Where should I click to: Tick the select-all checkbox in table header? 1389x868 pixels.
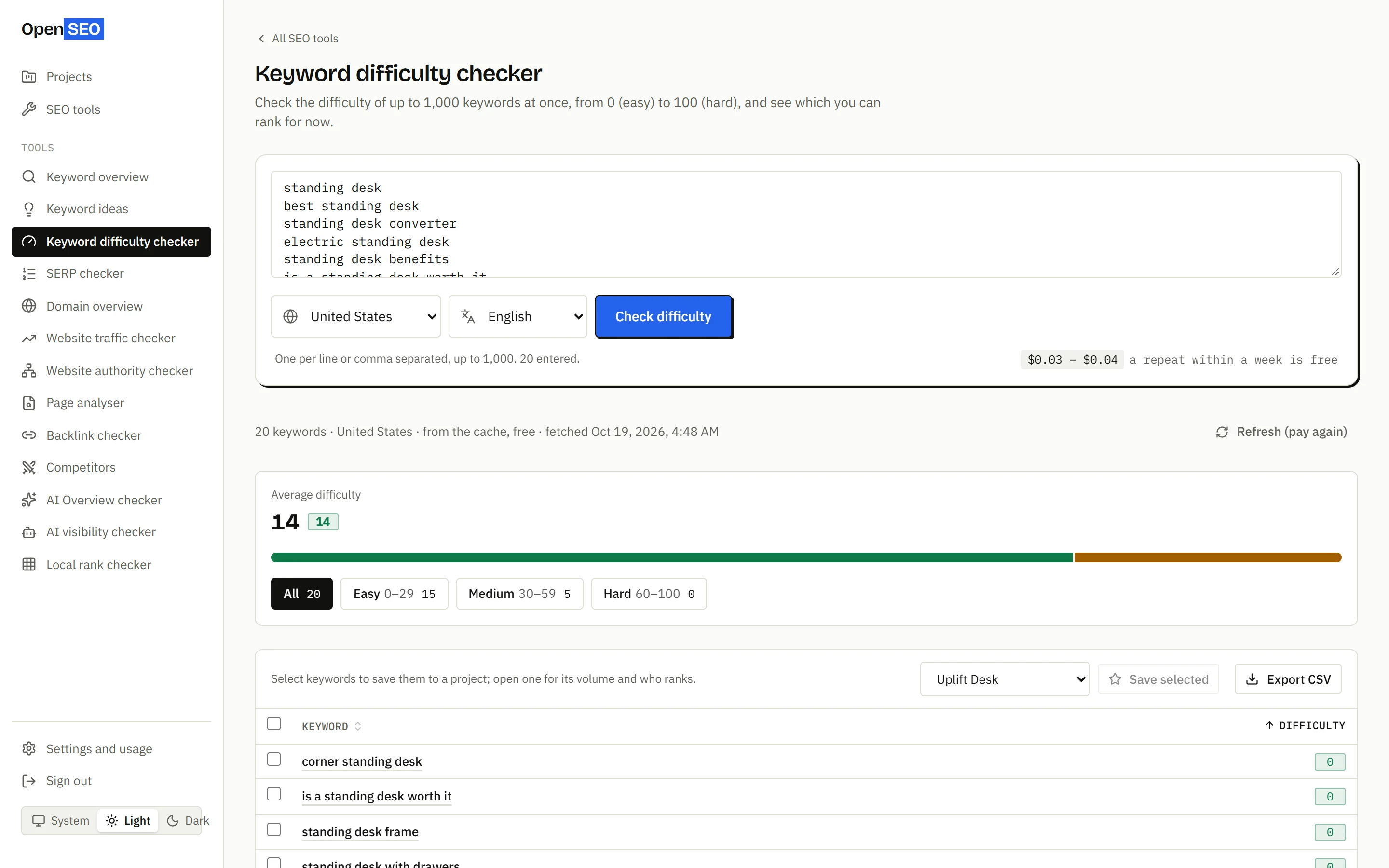274,723
